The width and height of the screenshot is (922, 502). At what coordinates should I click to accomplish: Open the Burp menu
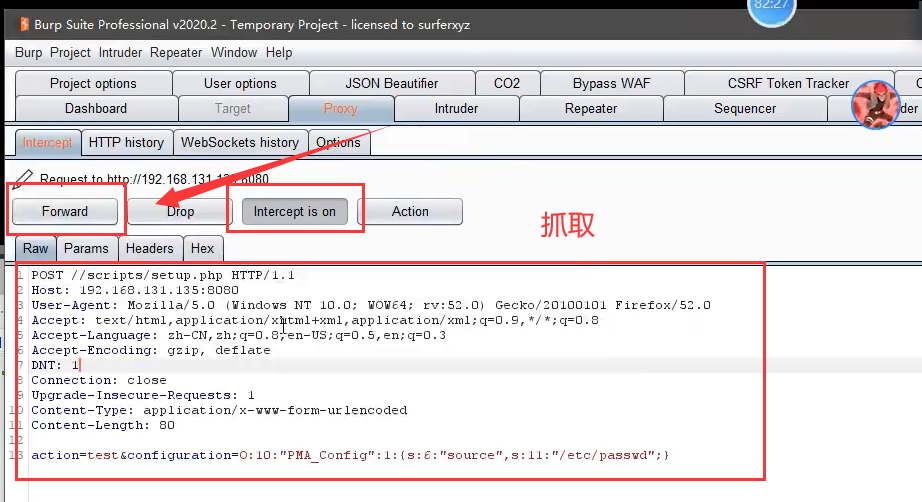coord(28,53)
